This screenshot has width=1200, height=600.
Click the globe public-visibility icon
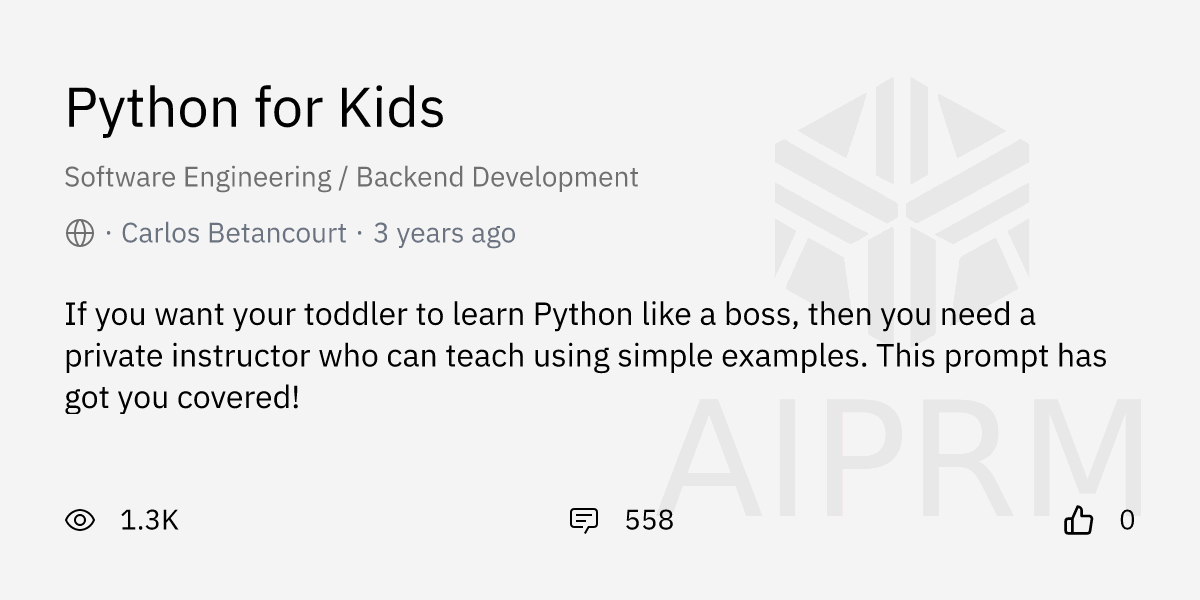click(78, 233)
